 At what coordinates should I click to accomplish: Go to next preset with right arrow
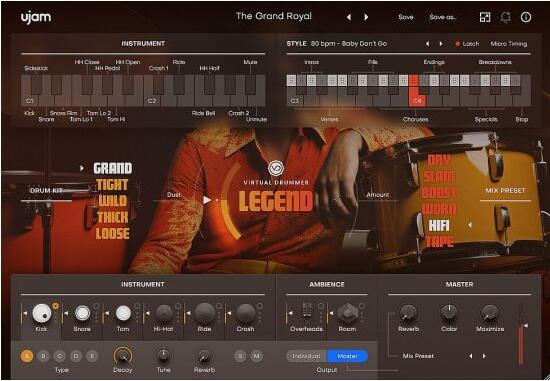tap(366, 17)
